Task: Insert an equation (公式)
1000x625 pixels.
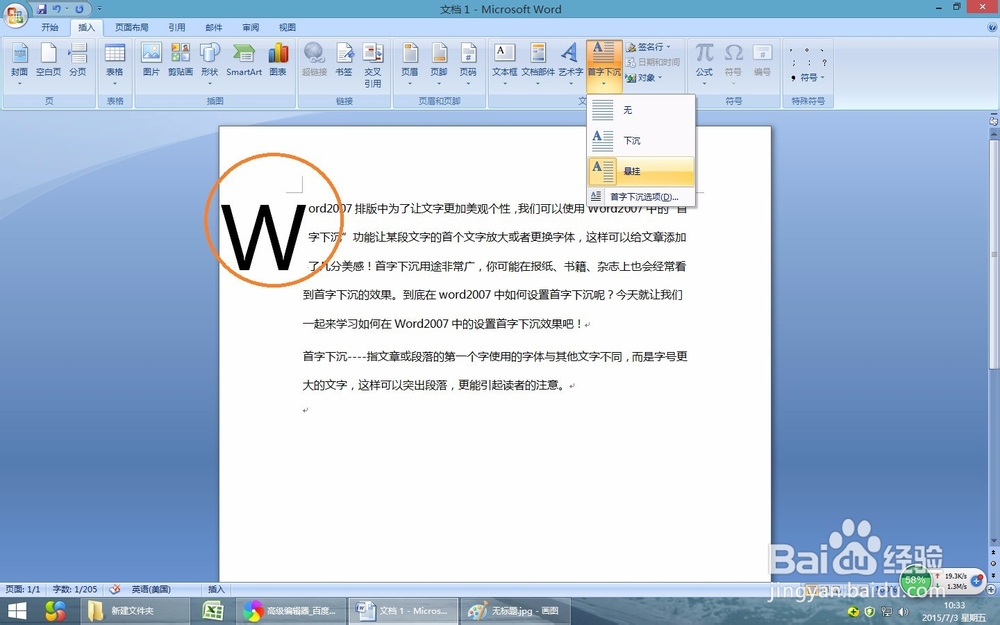Action: tap(704, 65)
